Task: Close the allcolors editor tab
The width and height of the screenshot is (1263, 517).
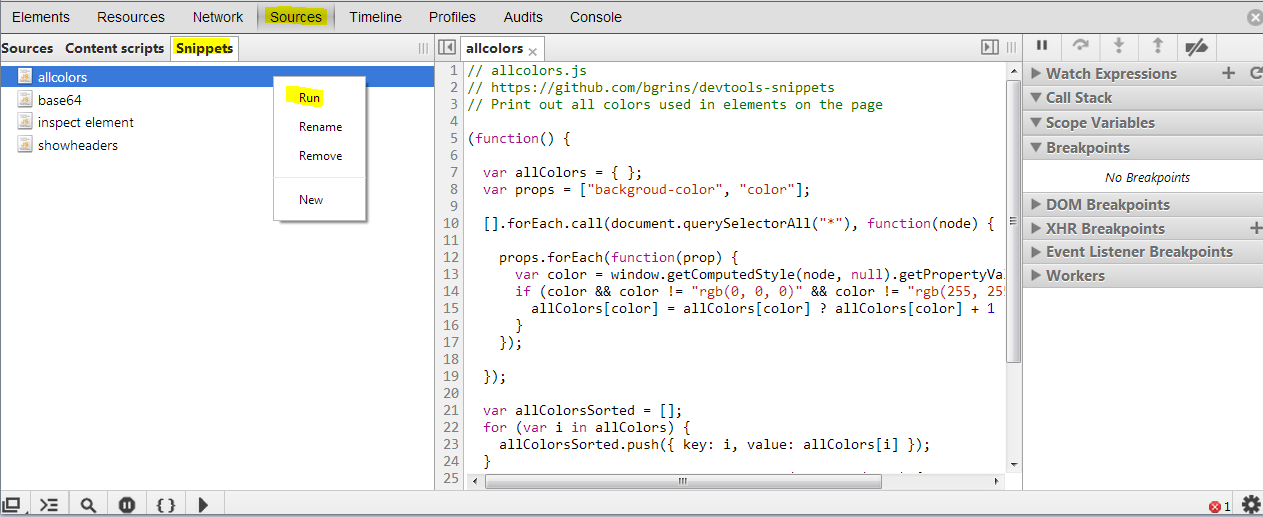Action: click(533, 51)
